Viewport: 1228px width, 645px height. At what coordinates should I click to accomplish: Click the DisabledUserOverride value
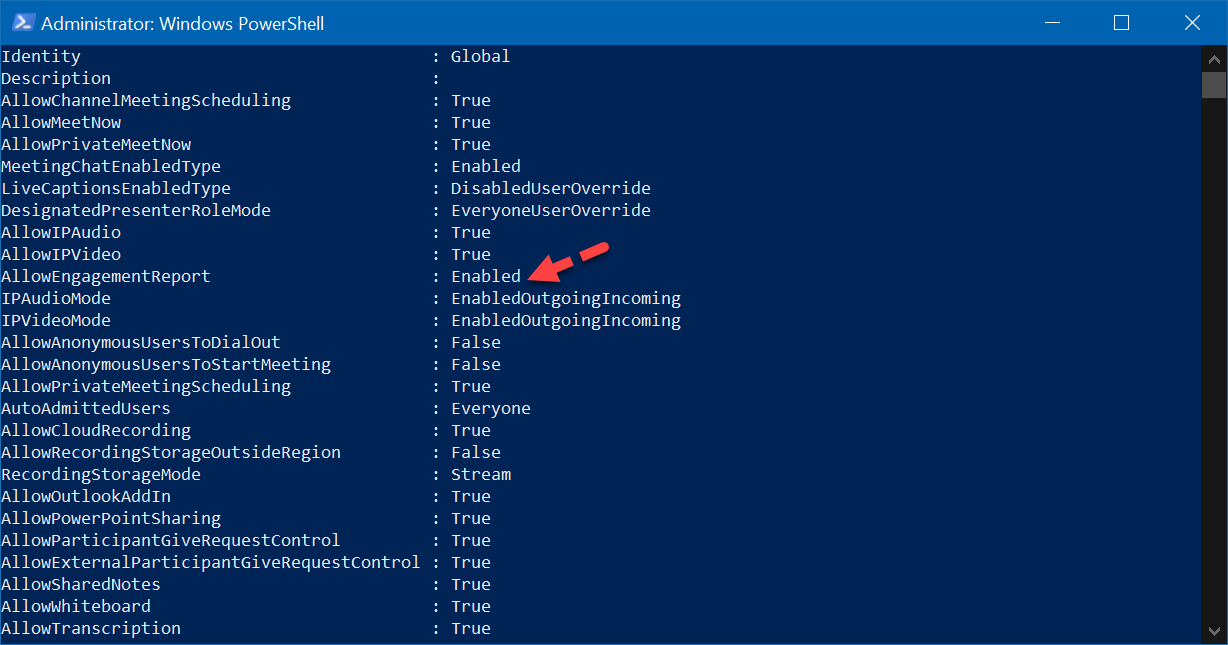pos(550,188)
